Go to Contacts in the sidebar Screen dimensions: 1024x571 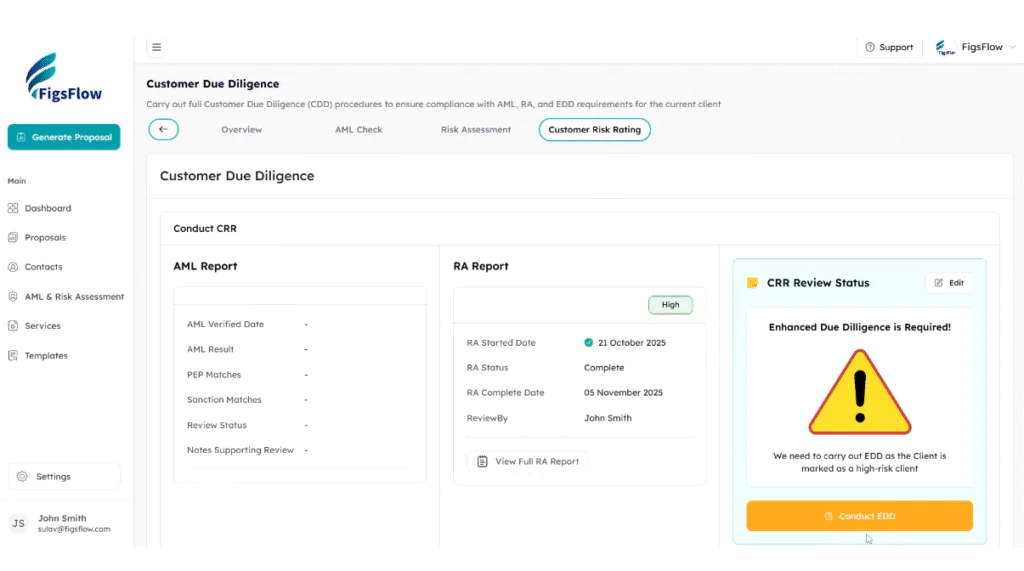pos(43,267)
